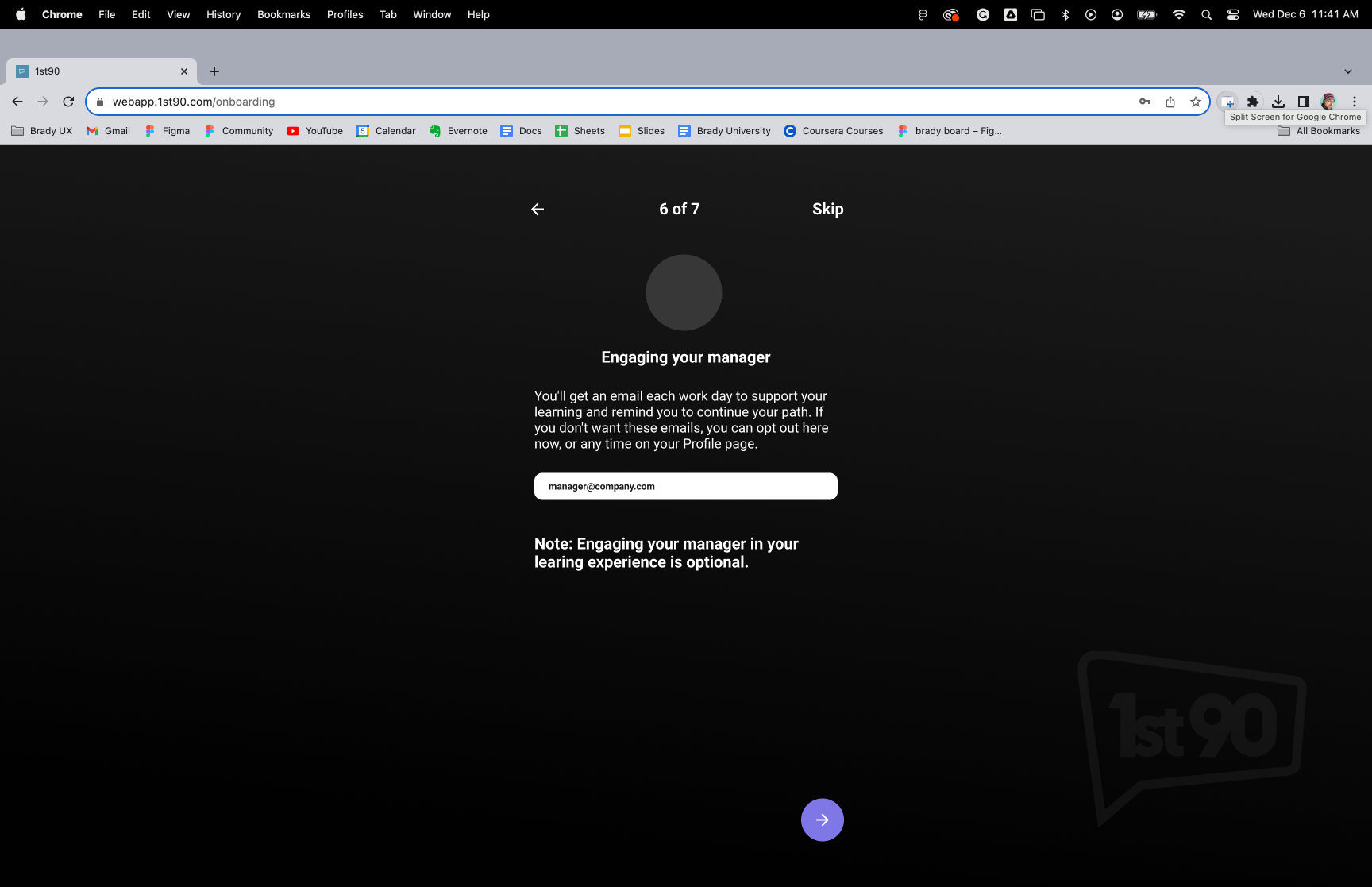
Task: Click the profile avatar placeholder circle
Action: (684, 292)
